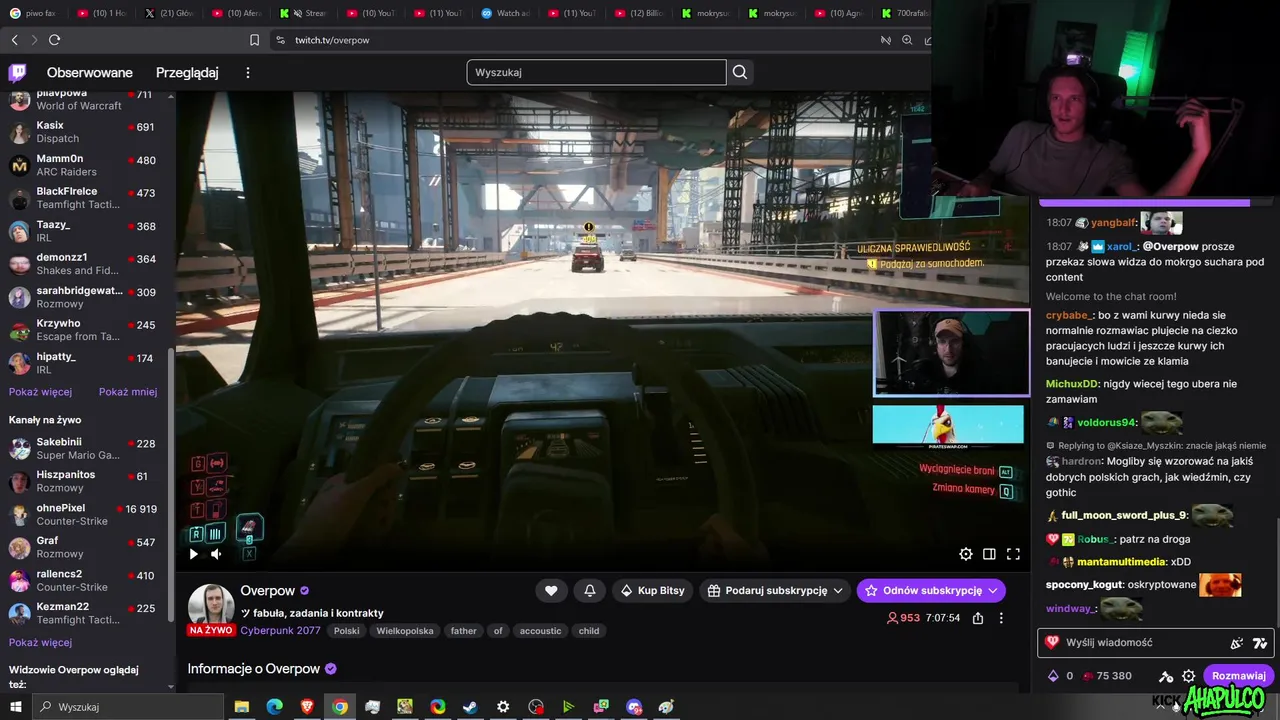Open the hype party popper icon
The image size is (1280, 720).
coord(1238,643)
